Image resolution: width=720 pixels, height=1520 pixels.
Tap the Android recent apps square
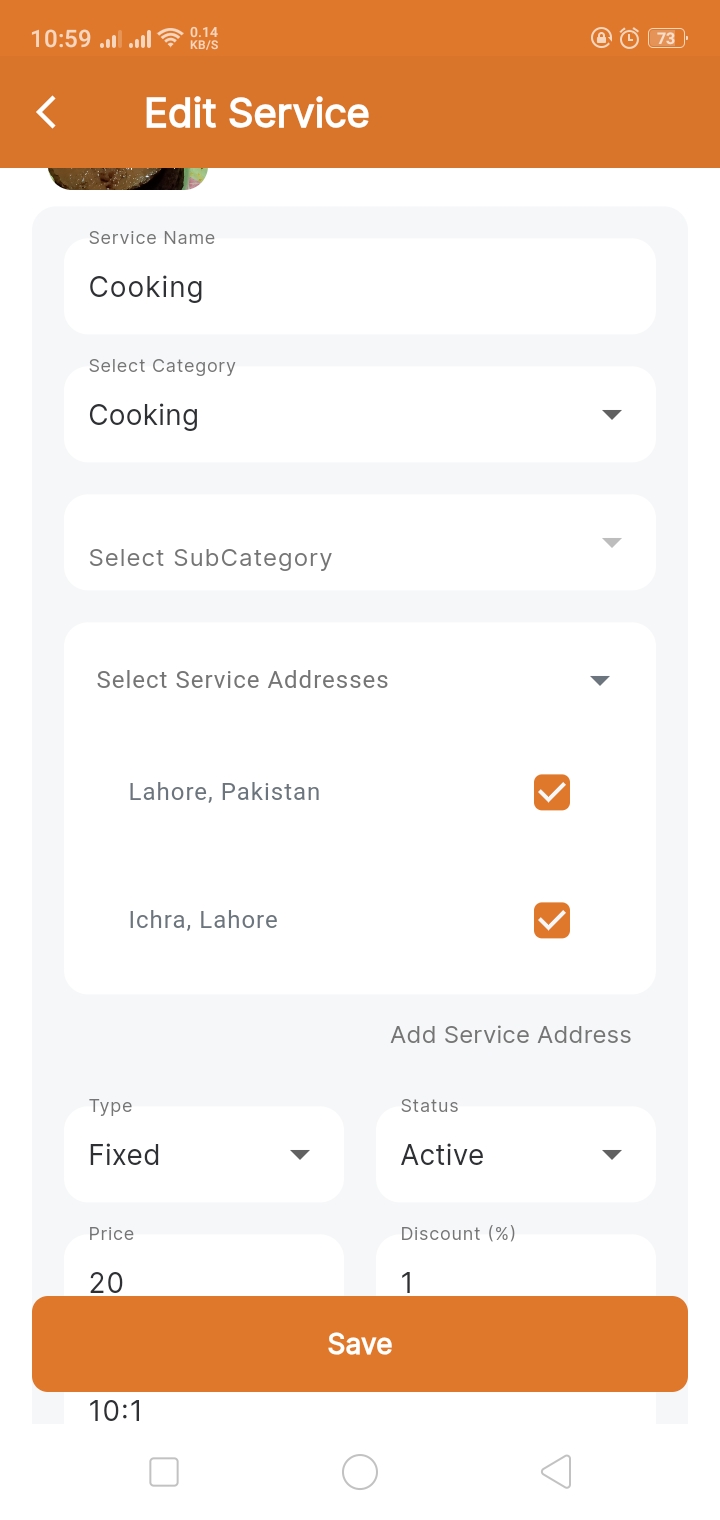163,1472
